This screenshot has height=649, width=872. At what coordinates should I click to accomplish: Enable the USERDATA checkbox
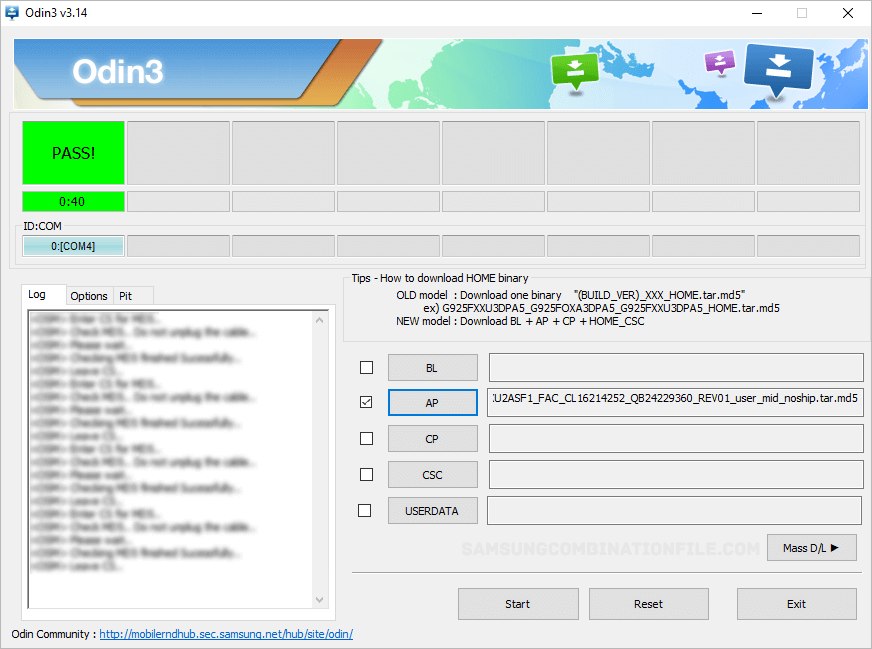click(x=365, y=511)
